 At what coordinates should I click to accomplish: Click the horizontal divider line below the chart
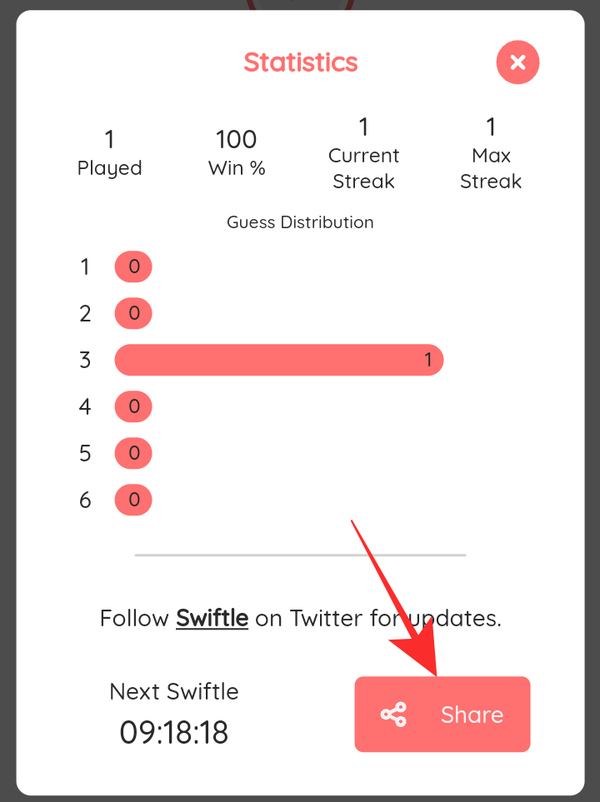click(x=300, y=554)
